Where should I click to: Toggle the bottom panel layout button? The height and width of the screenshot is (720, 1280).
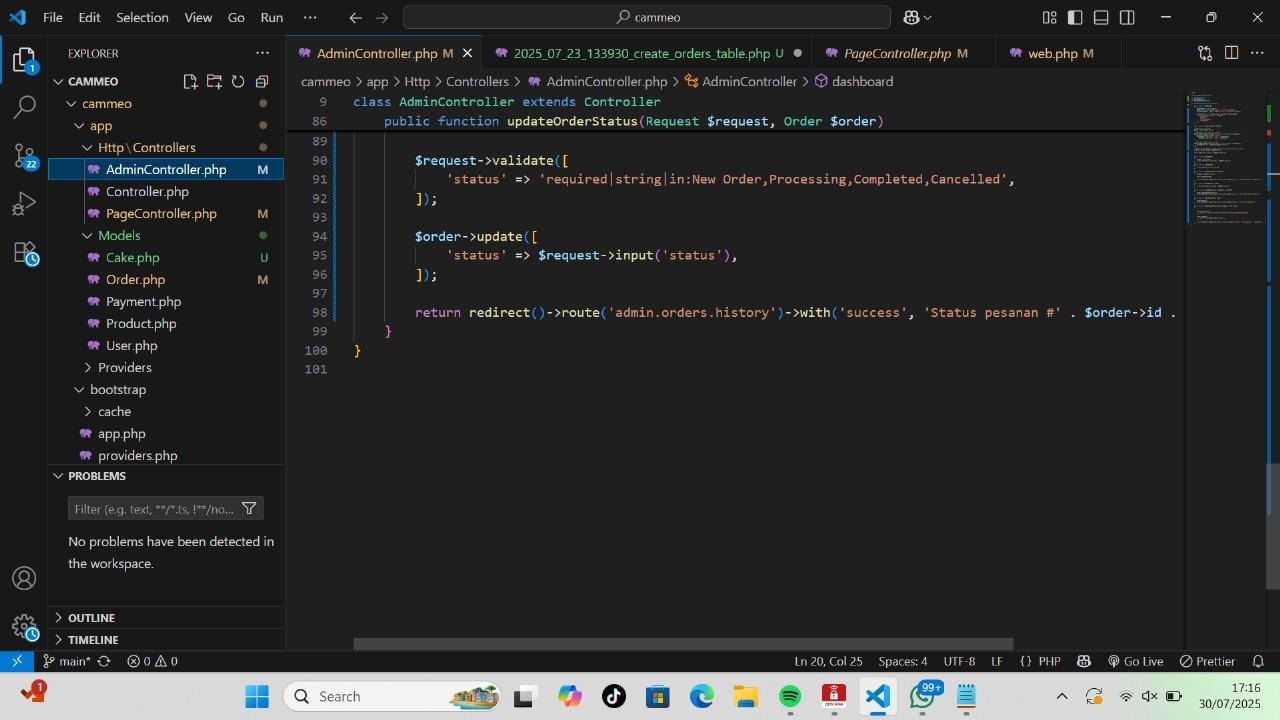[x=1101, y=18]
